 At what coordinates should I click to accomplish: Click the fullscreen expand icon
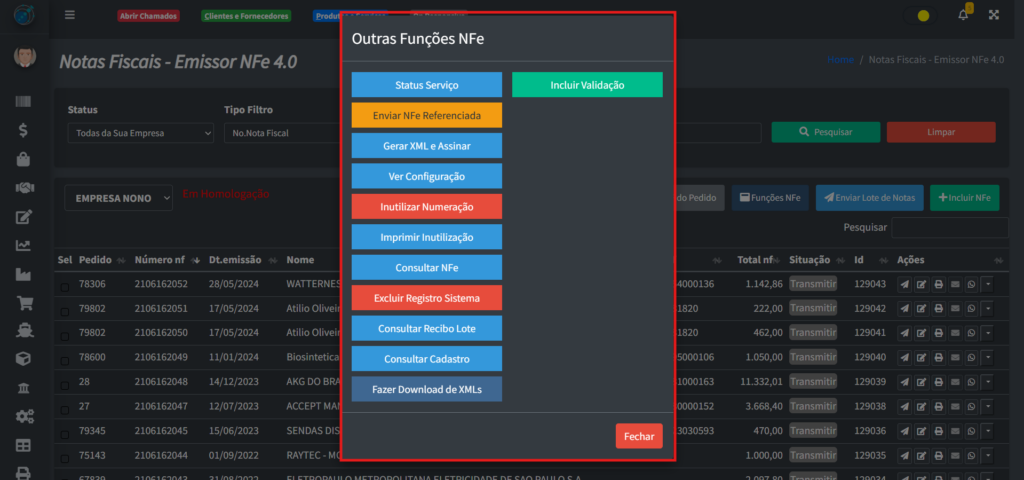pos(993,15)
